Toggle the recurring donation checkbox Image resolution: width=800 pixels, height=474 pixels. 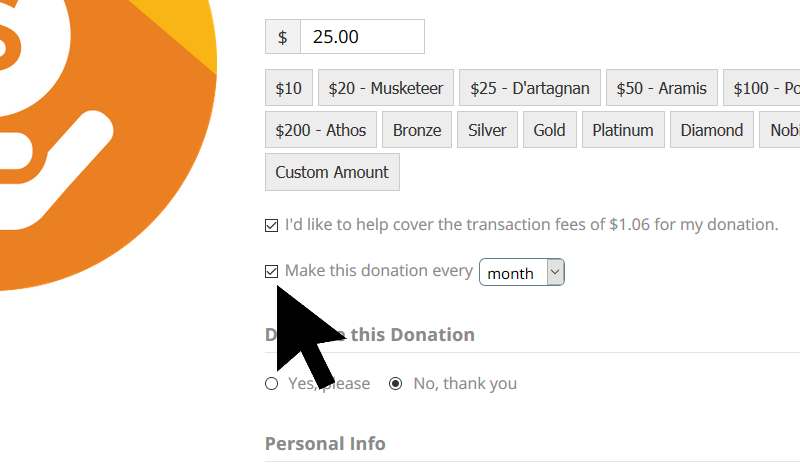tap(272, 271)
